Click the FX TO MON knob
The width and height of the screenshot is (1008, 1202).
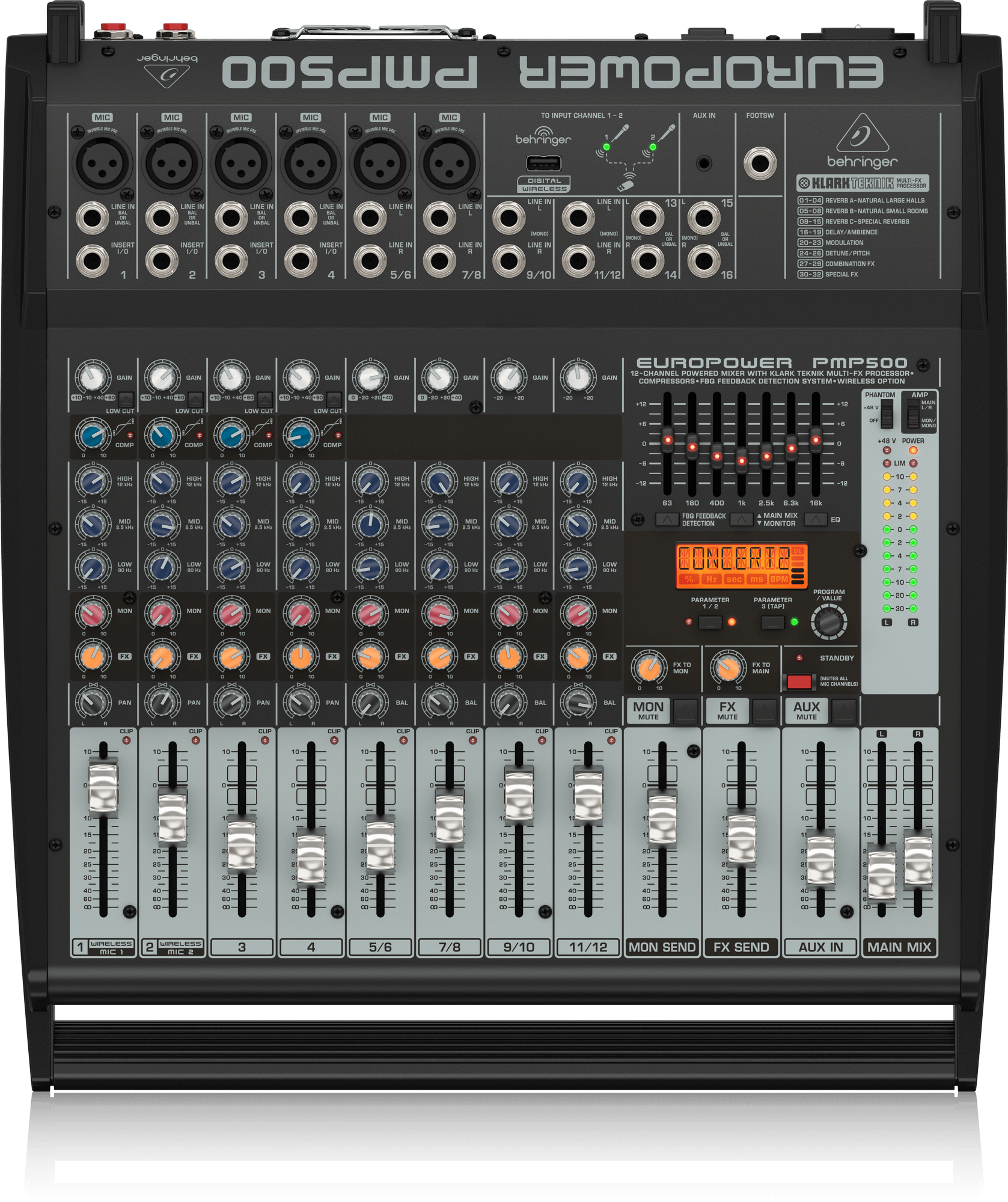649,667
